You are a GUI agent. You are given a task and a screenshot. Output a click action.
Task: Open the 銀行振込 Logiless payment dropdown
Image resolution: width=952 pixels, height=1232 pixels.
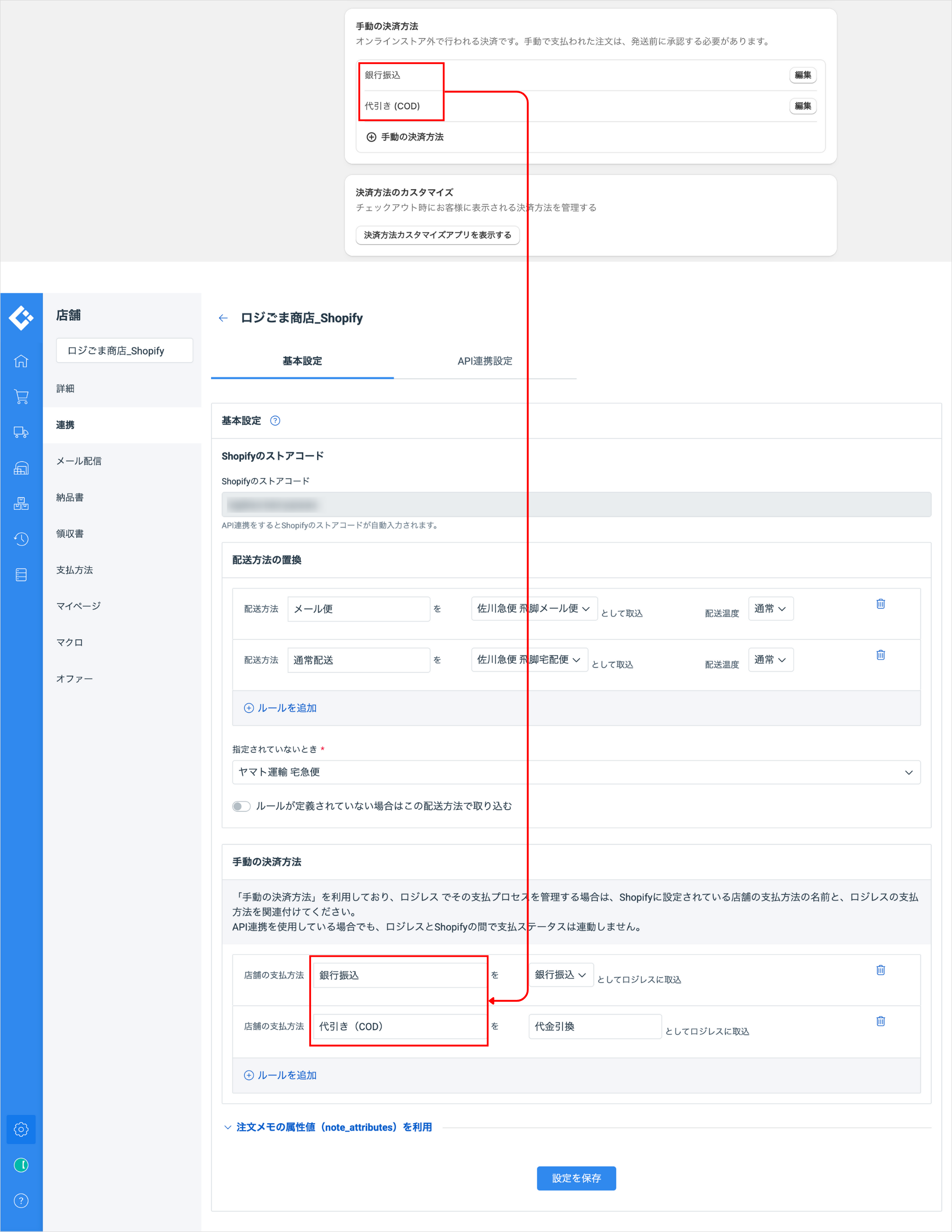coord(561,975)
